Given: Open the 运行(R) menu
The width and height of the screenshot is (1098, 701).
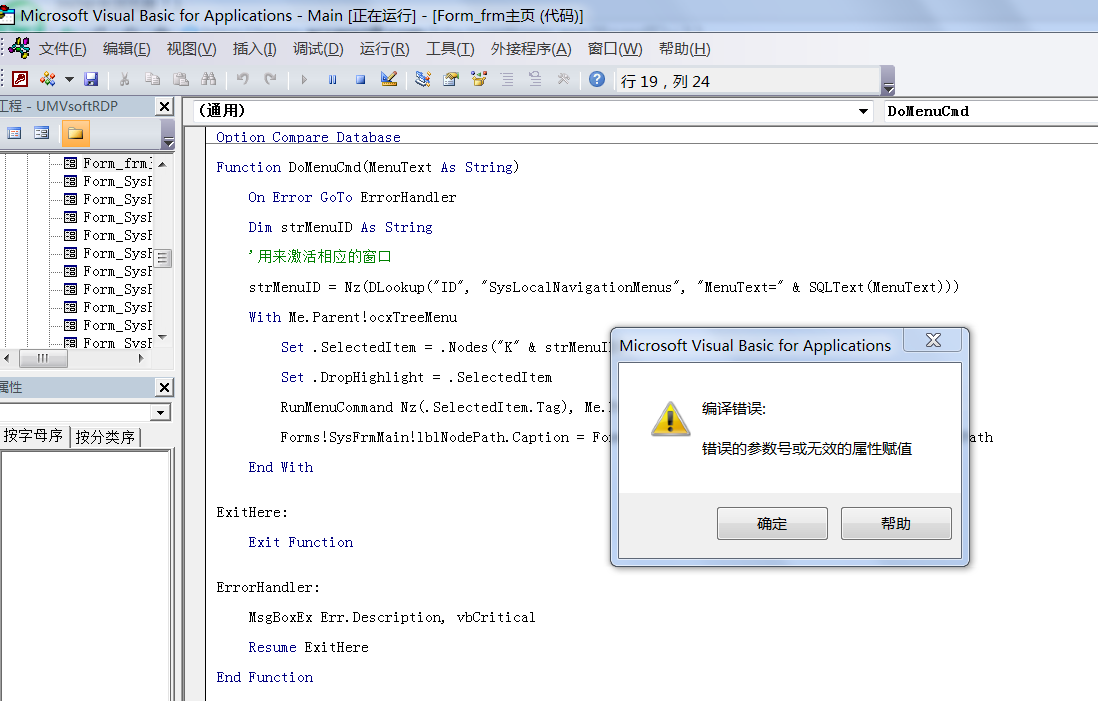Looking at the screenshot, I should pos(384,48).
